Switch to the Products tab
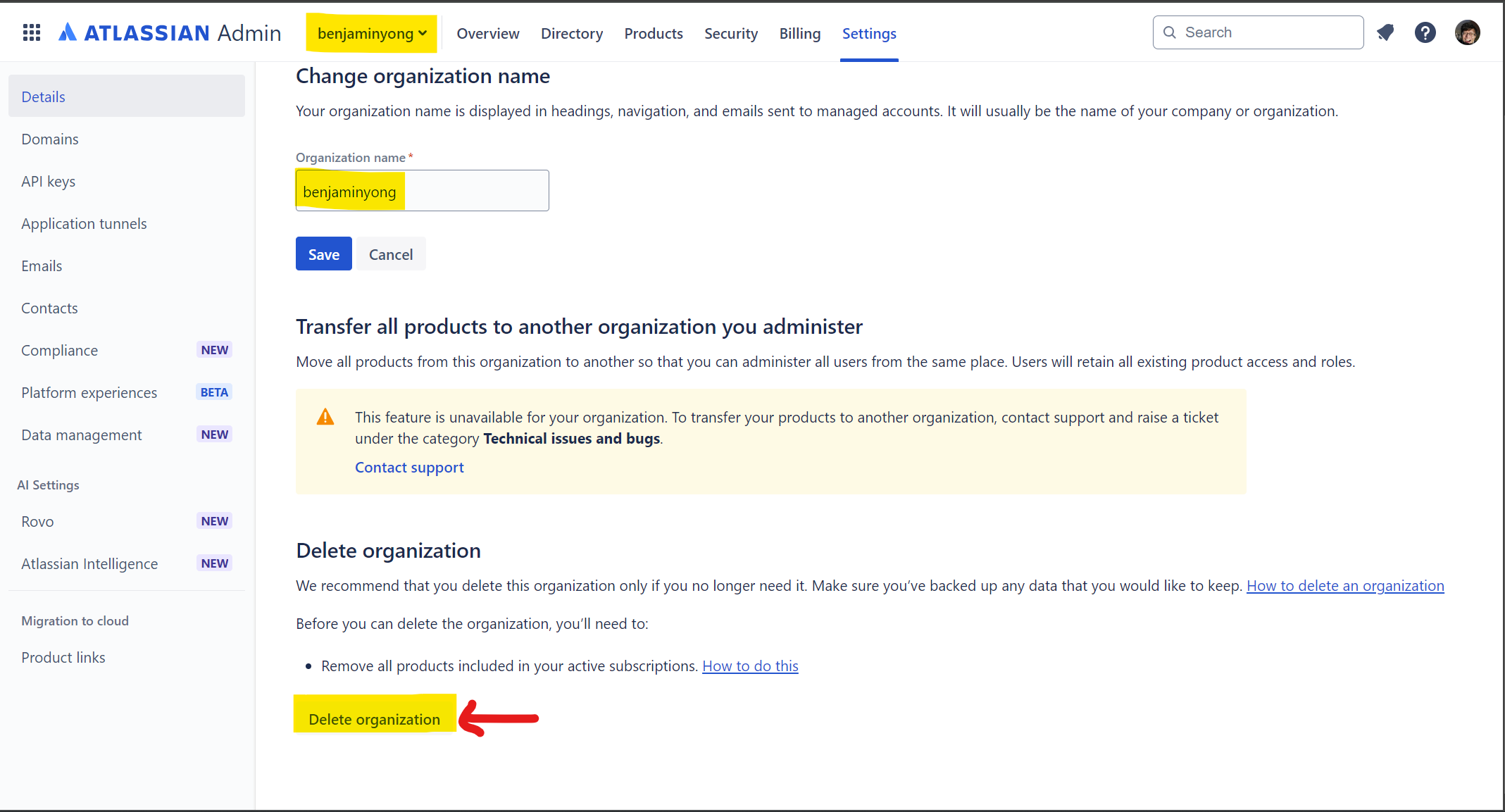1505x812 pixels. 654,33
